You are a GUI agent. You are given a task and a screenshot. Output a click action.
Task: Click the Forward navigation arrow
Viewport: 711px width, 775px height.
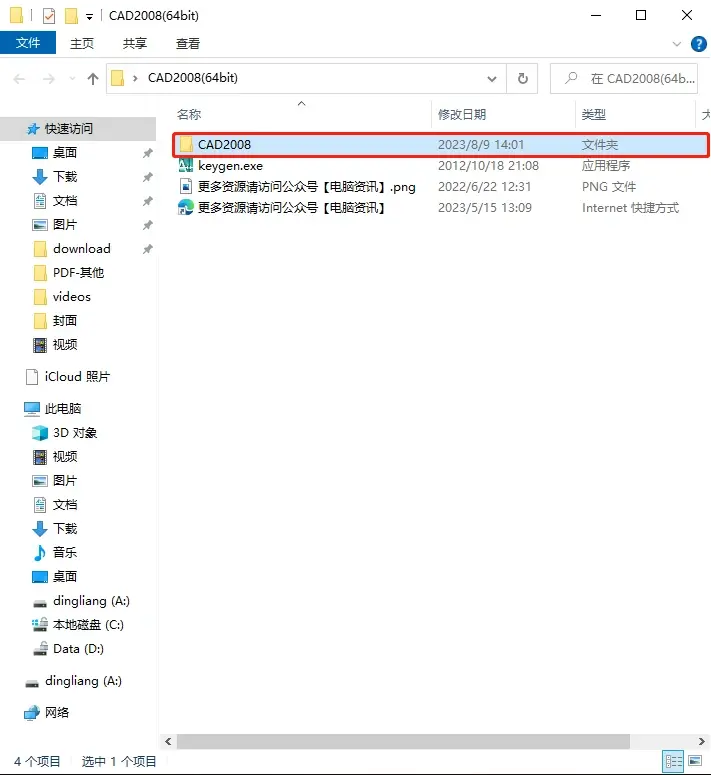(x=48, y=79)
